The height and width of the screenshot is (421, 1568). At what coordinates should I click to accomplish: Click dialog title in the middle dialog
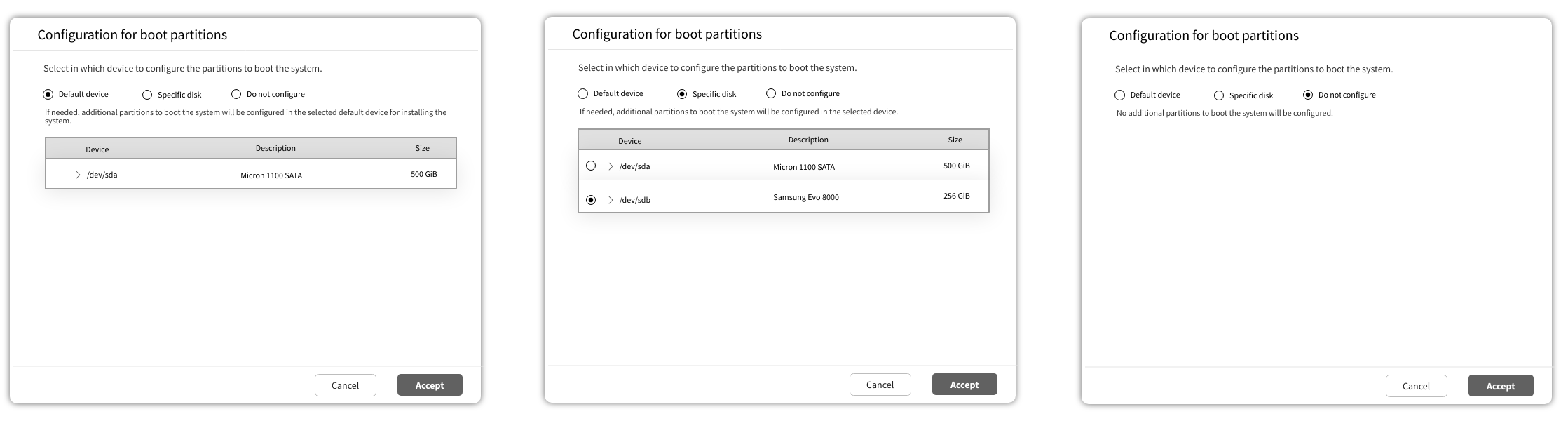667,34
